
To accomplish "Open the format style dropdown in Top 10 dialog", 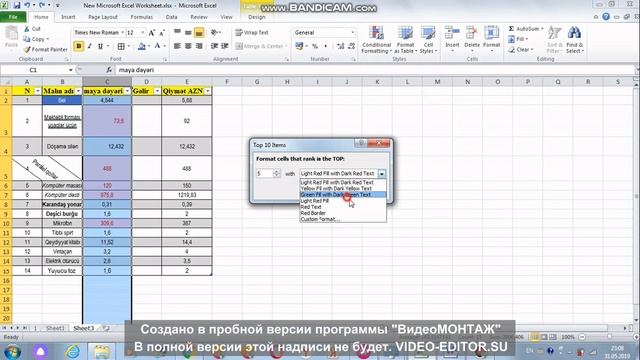I will coord(382,174).
